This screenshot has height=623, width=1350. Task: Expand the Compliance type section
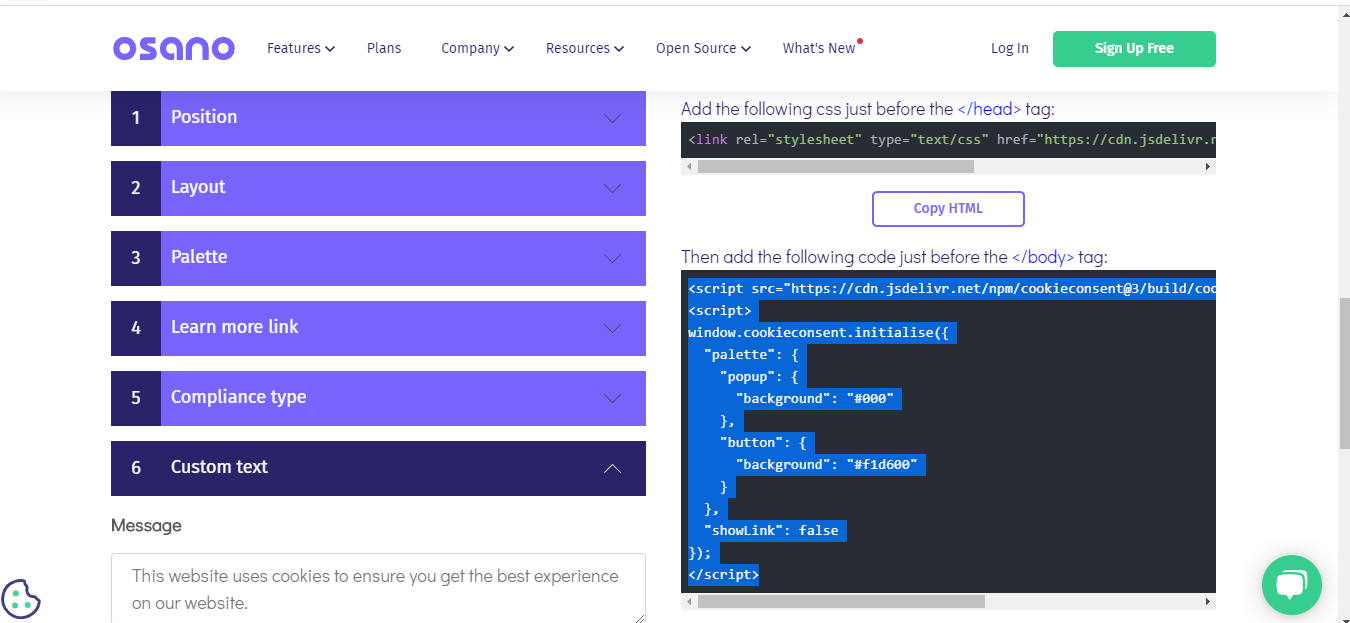[x=378, y=398]
